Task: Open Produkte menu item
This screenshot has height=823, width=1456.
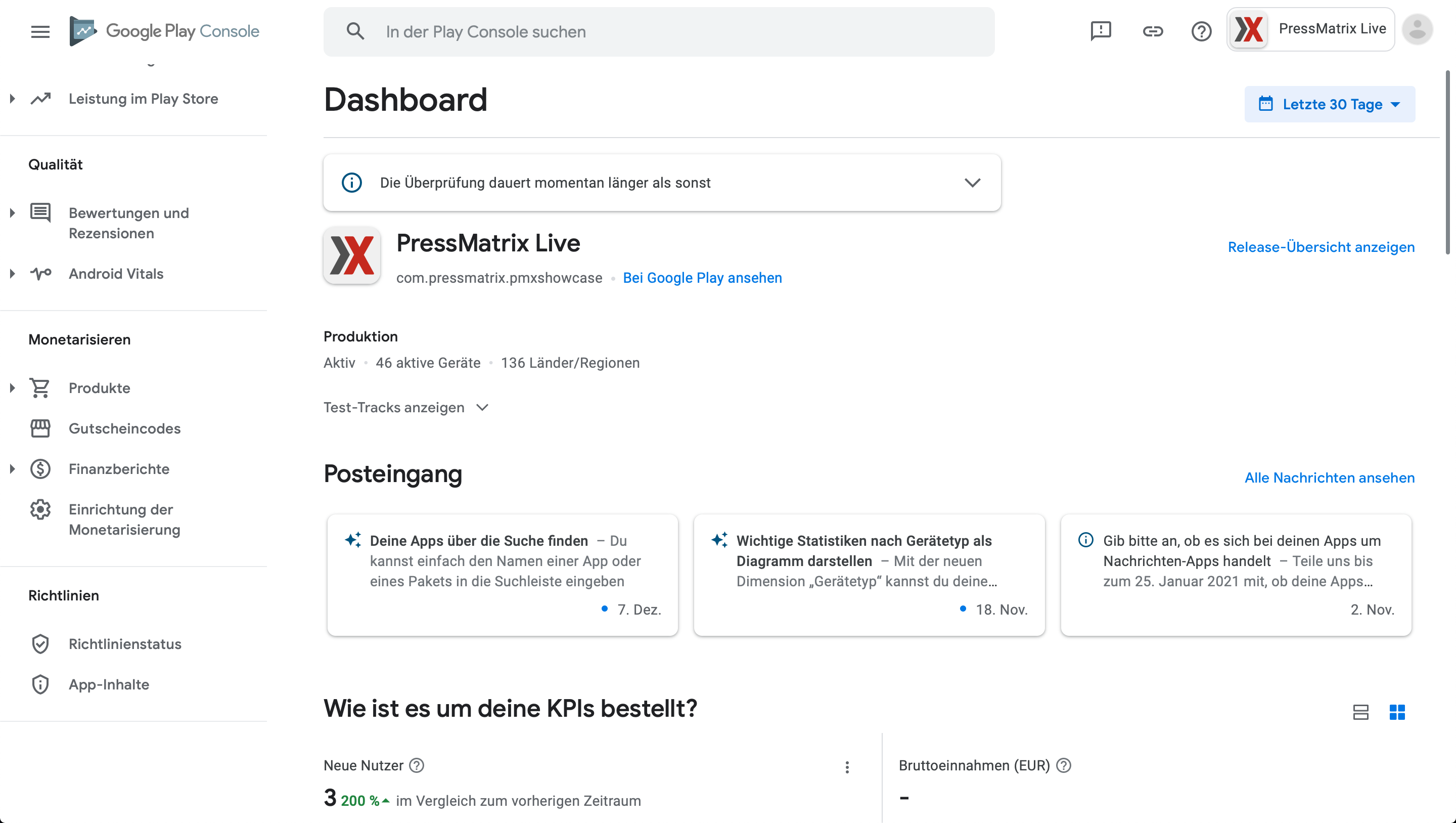Action: pyautogui.click(x=100, y=388)
